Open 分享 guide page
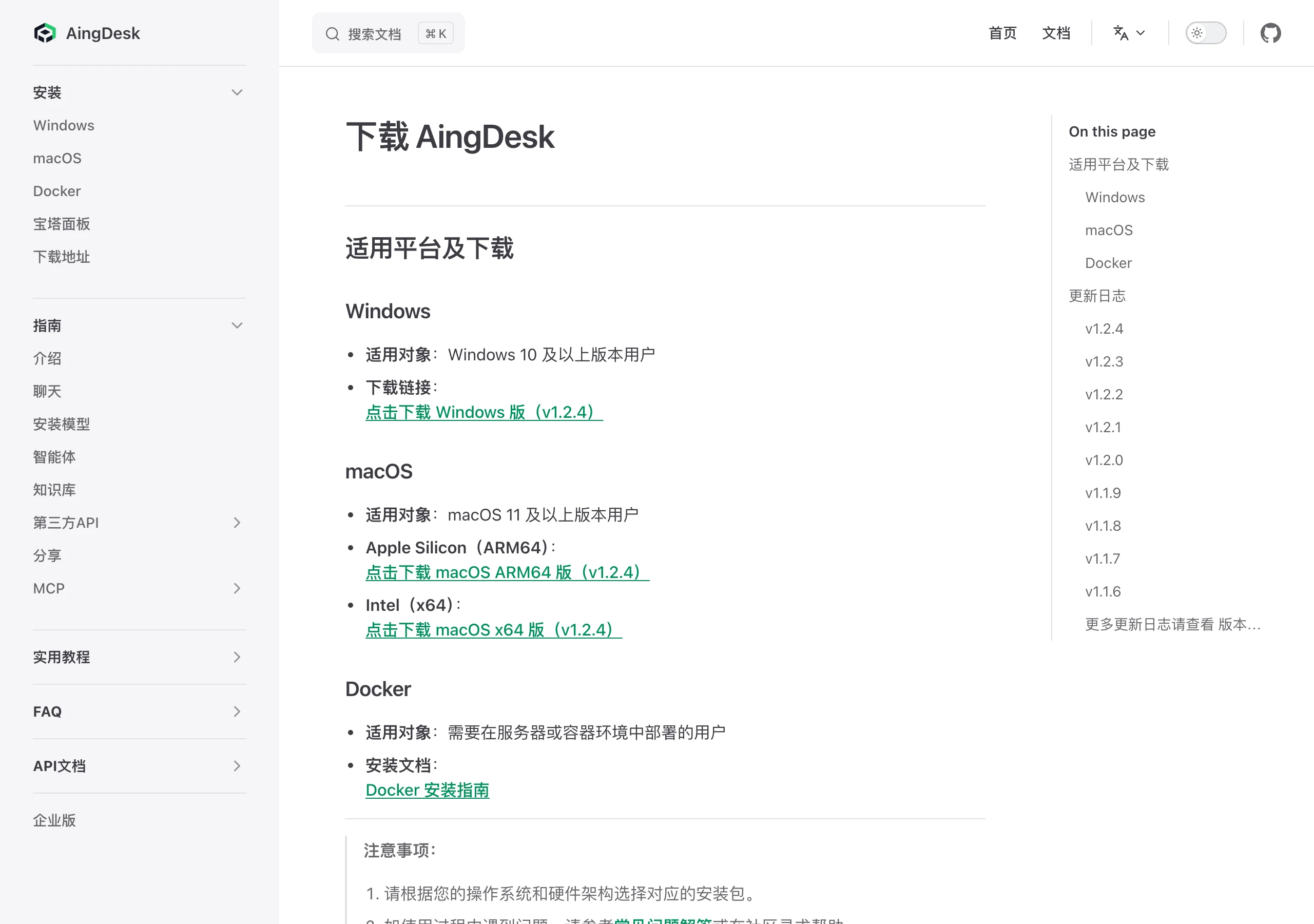Screen dimensions: 1314x924 click(x=47, y=555)
